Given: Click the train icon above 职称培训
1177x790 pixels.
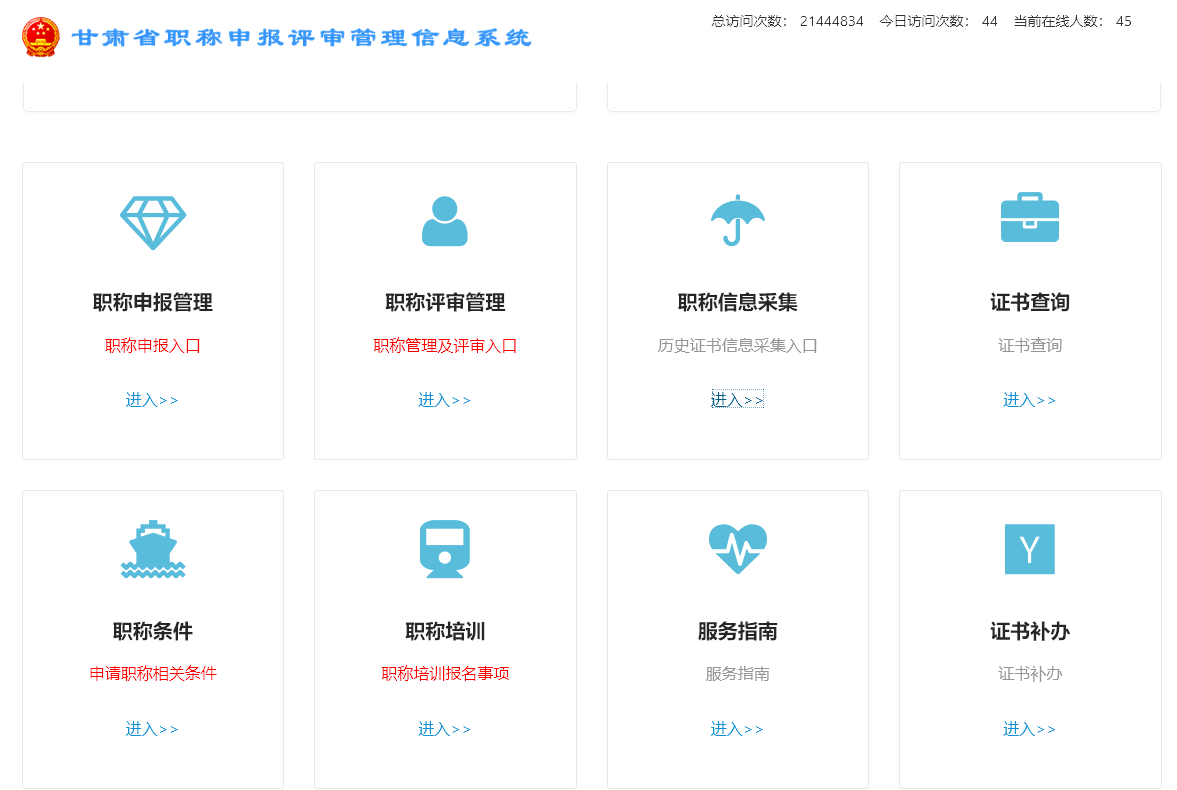Looking at the screenshot, I should (x=444, y=548).
